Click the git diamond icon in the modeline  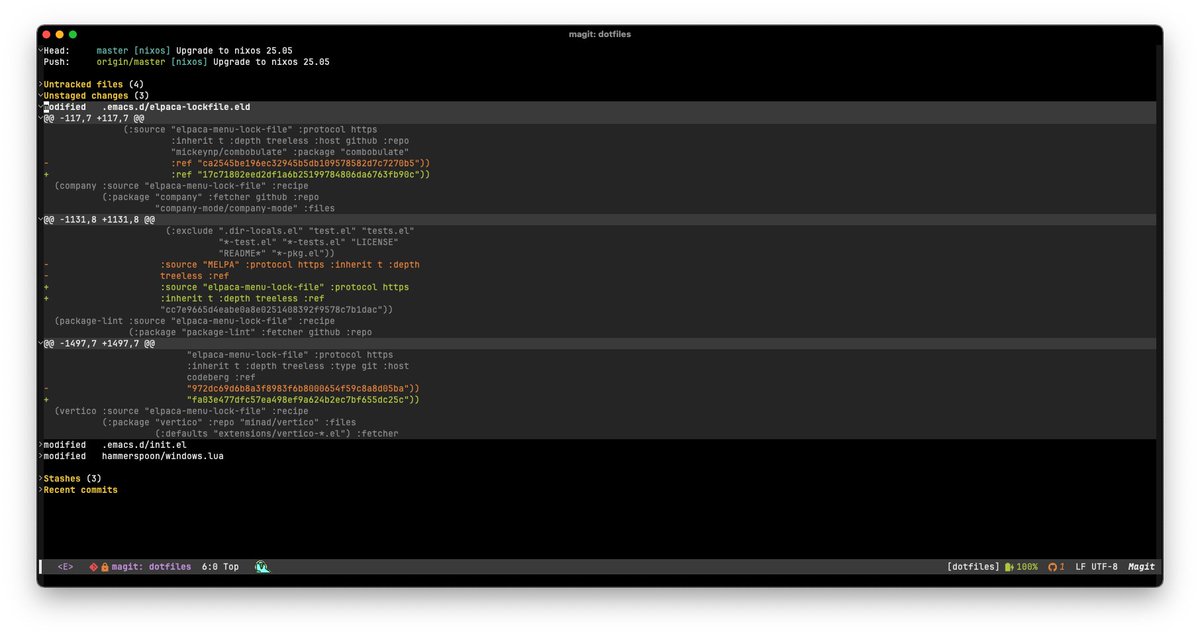[93, 567]
